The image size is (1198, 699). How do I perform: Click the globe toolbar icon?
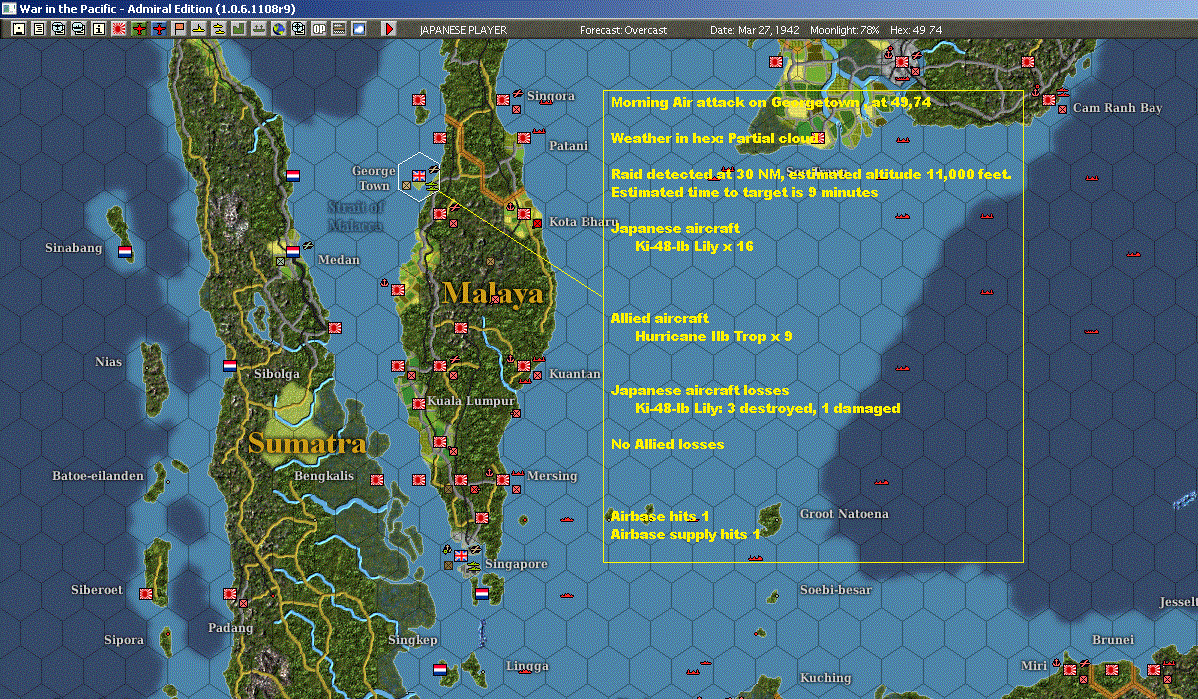(x=279, y=29)
